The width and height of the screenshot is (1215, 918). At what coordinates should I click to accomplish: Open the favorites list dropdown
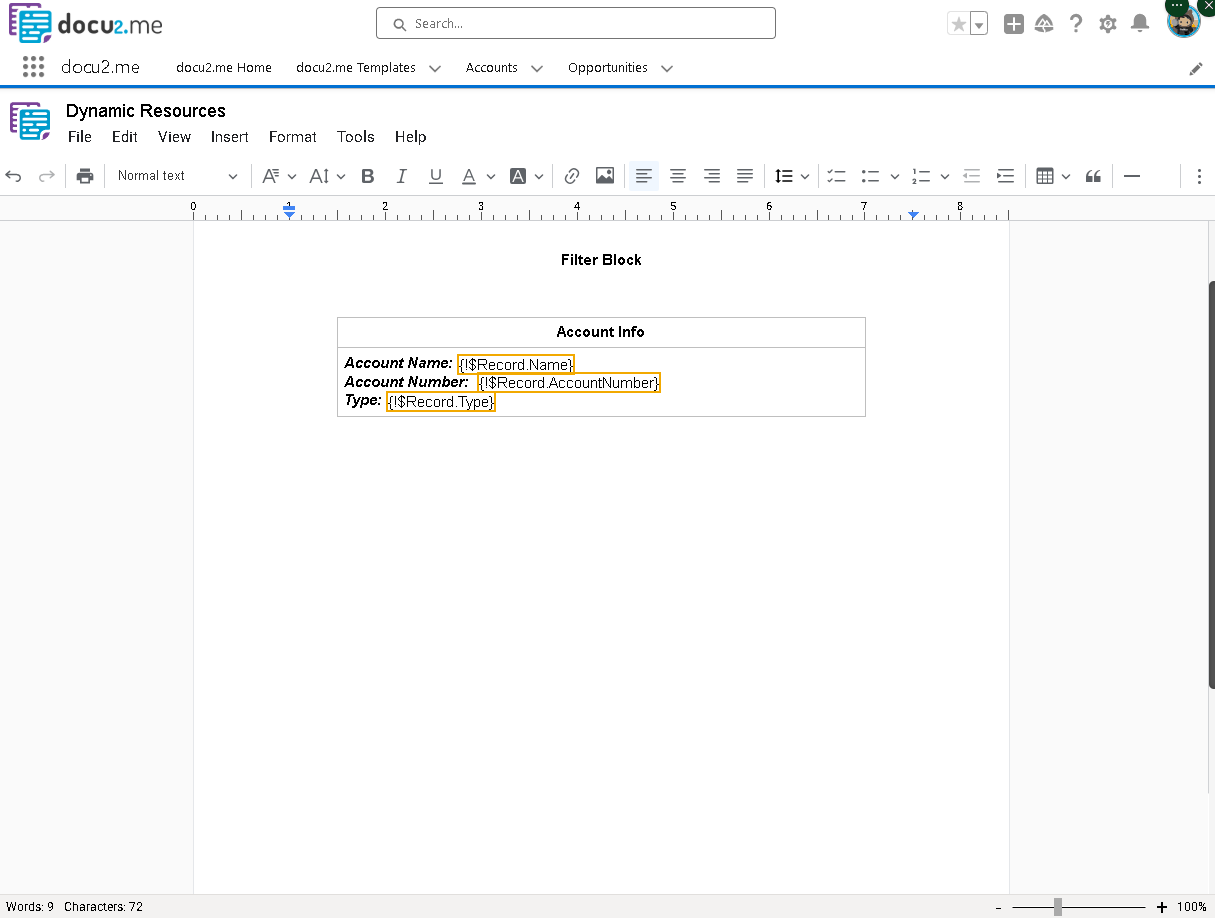(x=979, y=24)
